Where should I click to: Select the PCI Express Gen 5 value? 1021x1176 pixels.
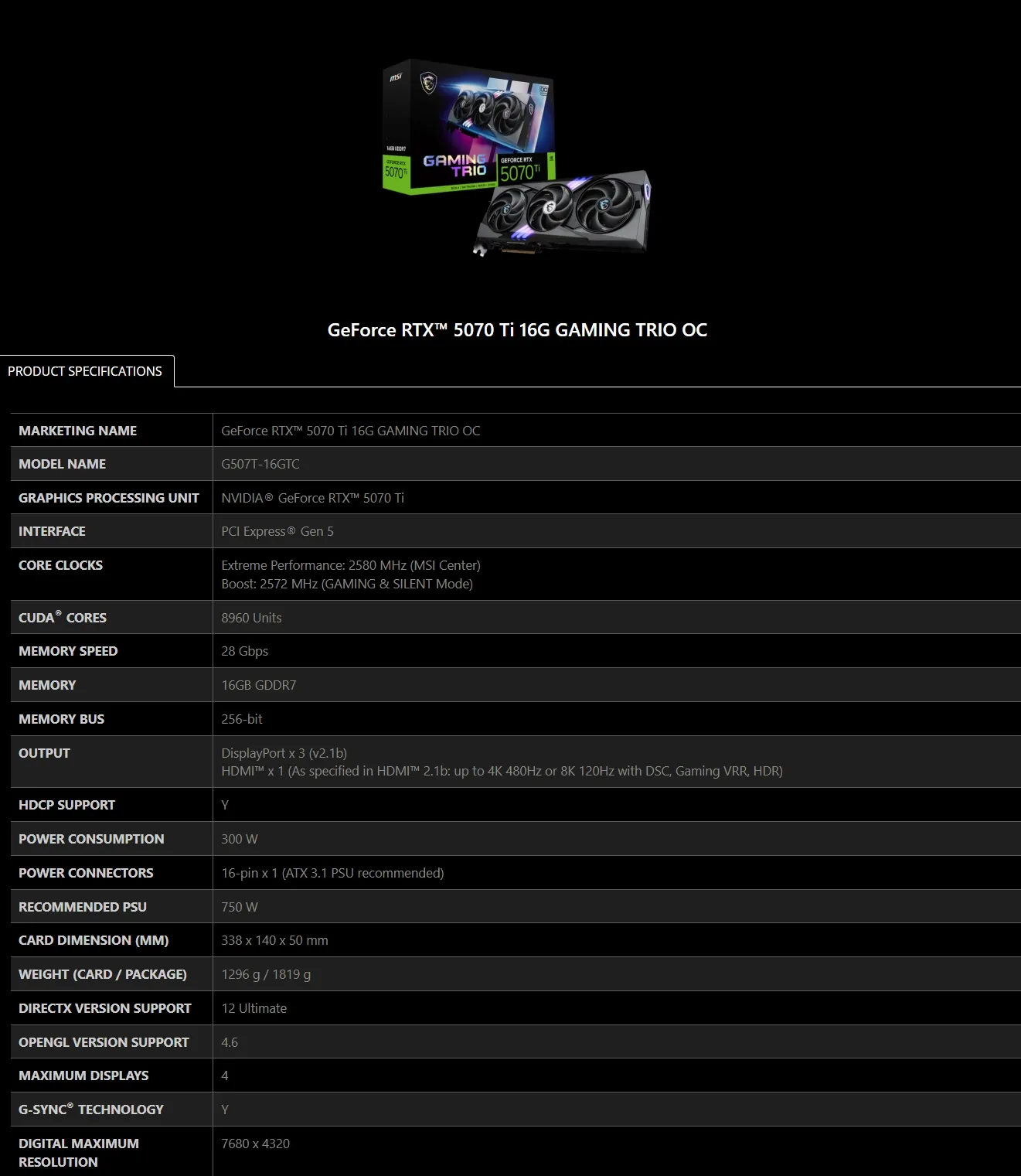277,531
